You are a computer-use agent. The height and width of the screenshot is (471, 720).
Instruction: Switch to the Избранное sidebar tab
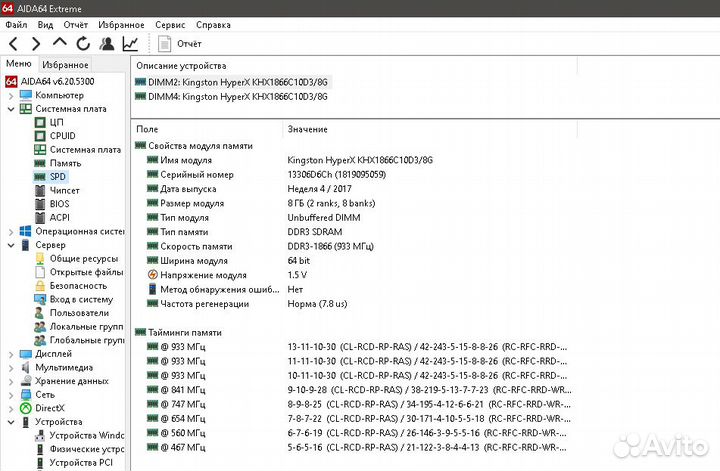(65, 65)
